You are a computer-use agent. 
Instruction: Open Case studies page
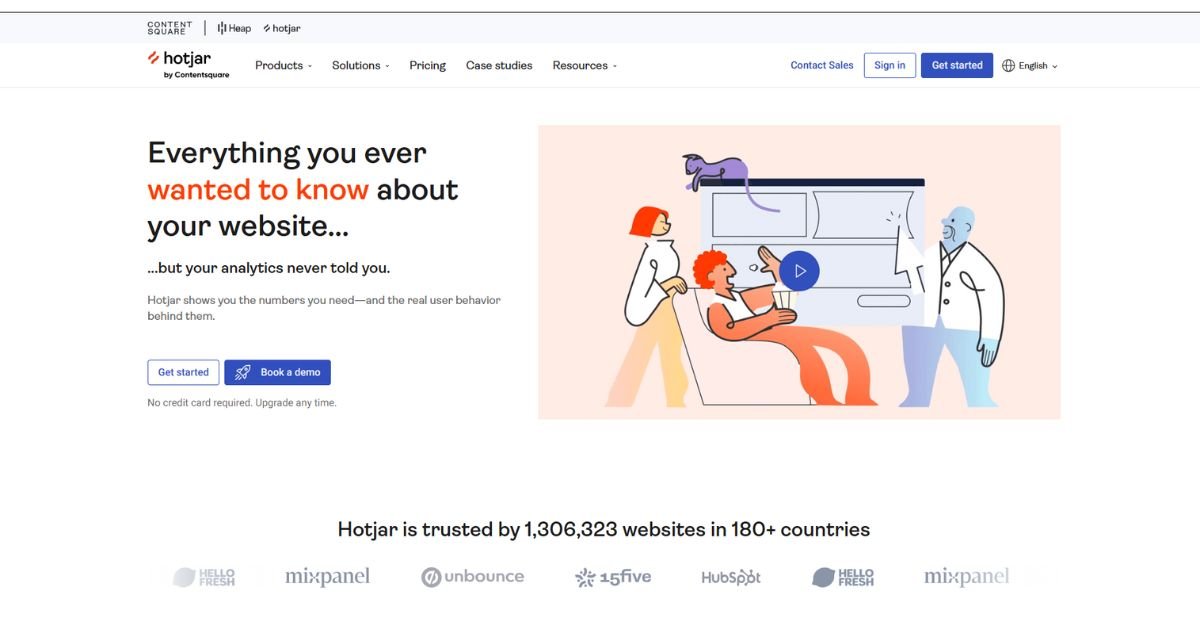pyautogui.click(x=499, y=65)
